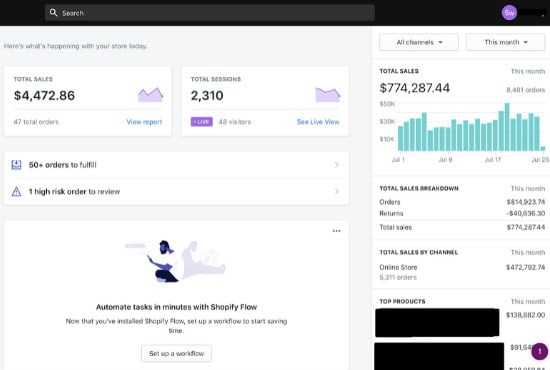Open the purple notification badge bubble
The width and height of the screenshot is (550, 370).
click(539, 351)
